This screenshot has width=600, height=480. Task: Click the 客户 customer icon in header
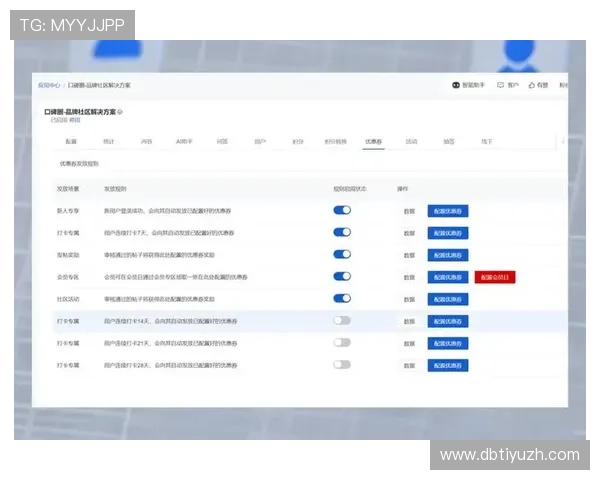pos(502,86)
